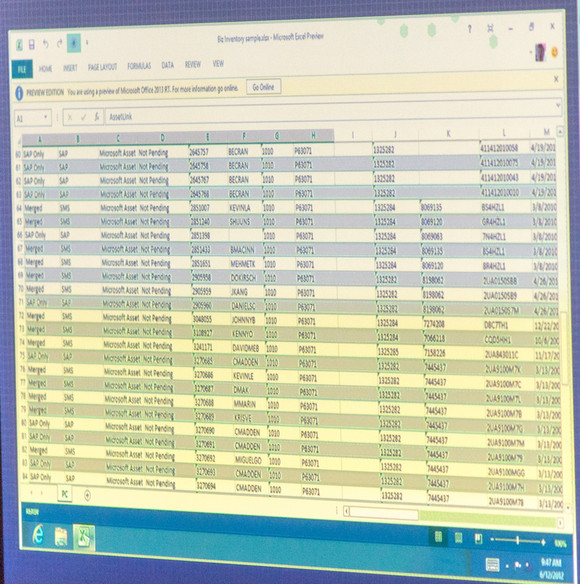Add a new sheet with the plus icon
580x584 pixels.
[87, 495]
